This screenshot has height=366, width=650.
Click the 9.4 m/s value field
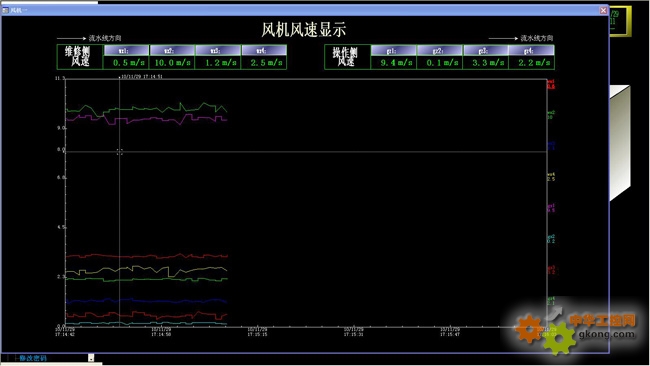click(x=393, y=63)
